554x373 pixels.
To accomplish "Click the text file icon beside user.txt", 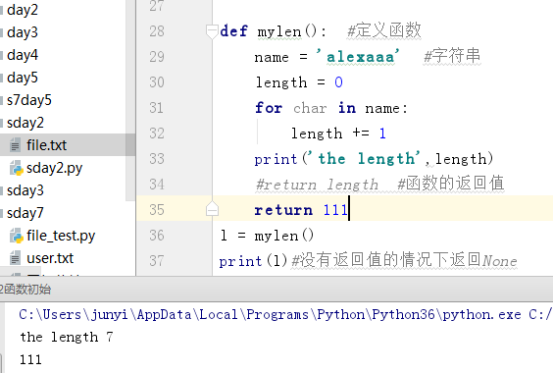I will pos(15,258).
